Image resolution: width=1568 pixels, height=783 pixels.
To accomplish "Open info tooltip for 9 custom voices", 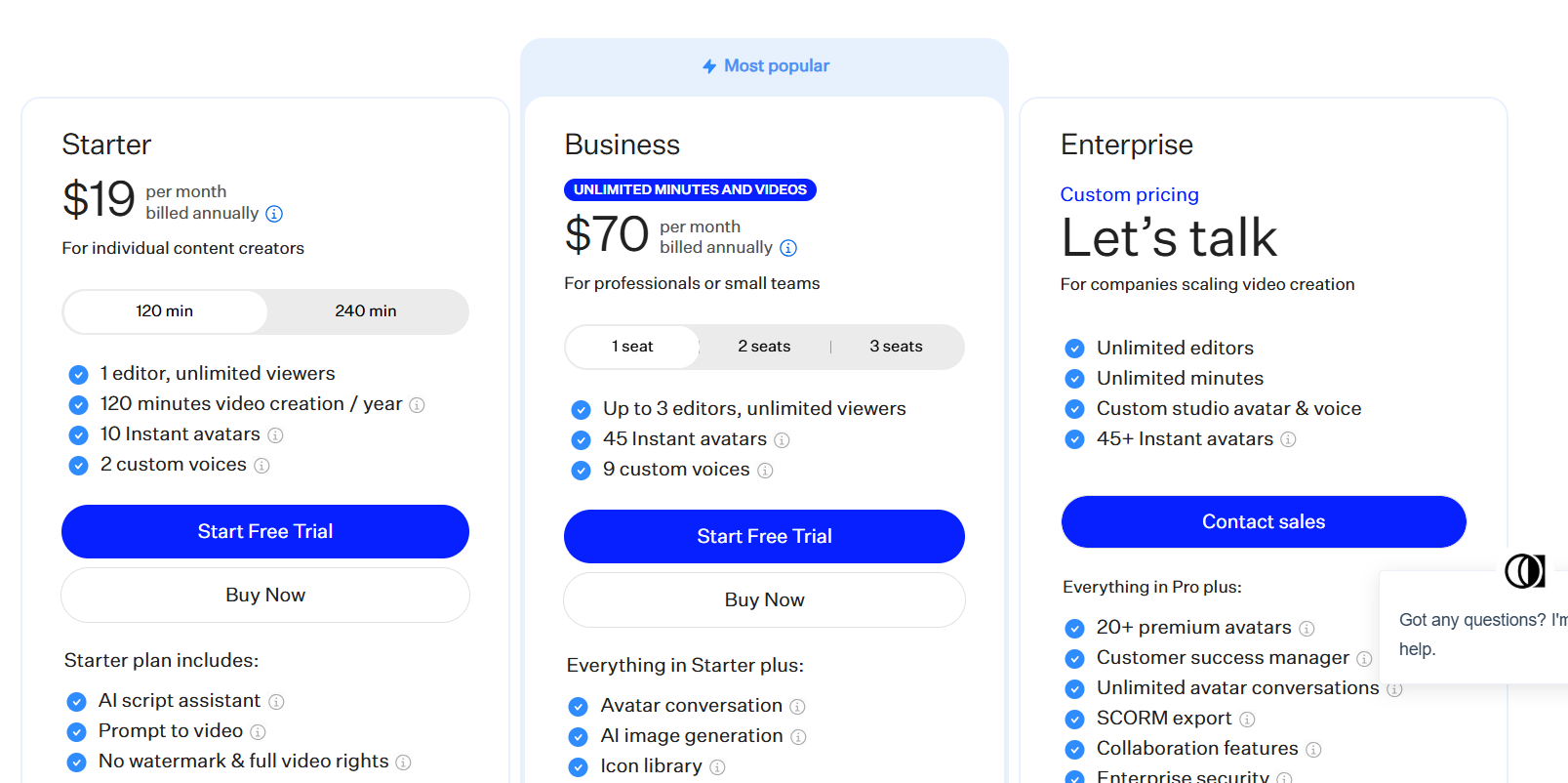I will click(x=765, y=471).
